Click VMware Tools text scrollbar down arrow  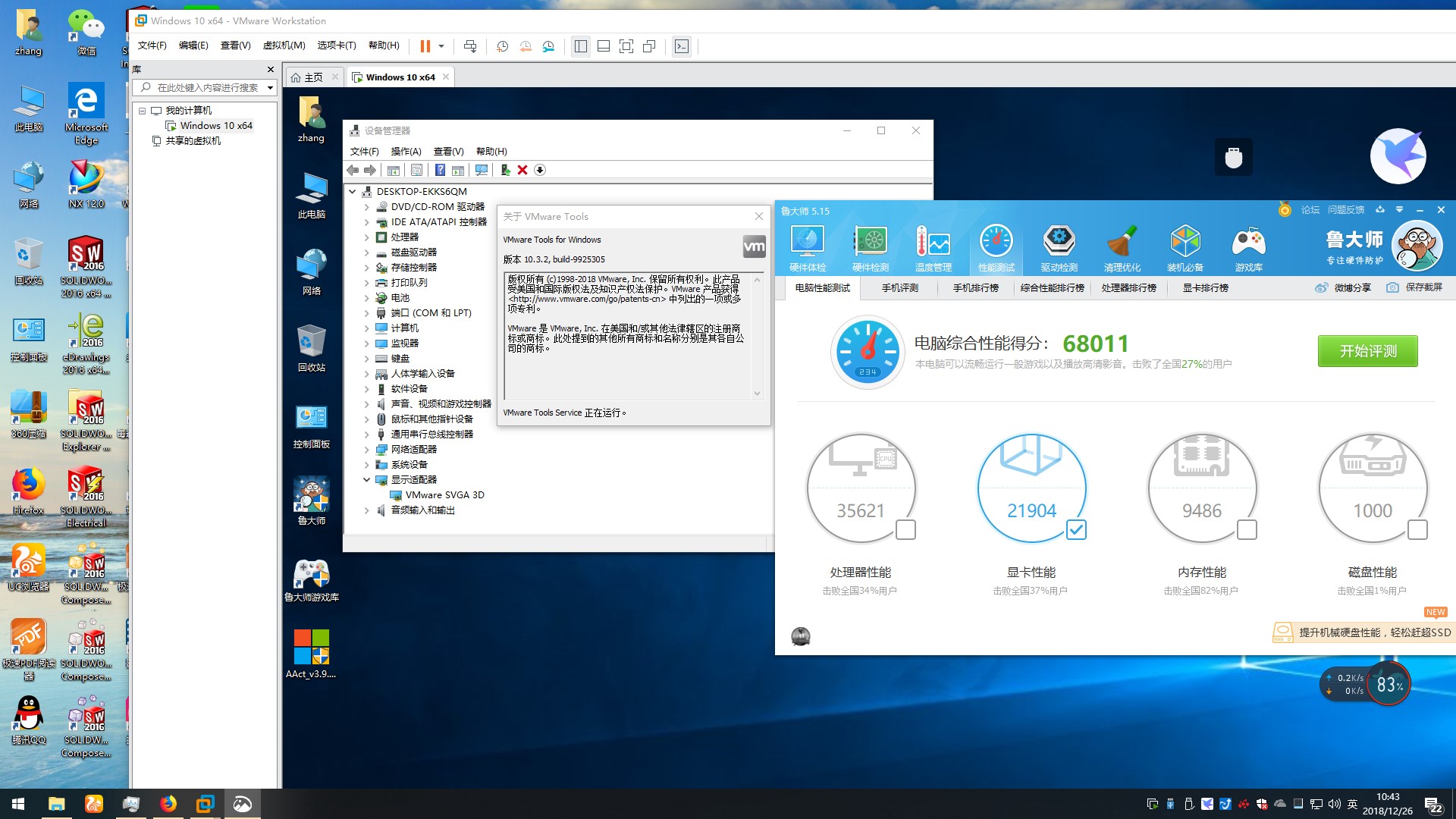tap(757, 394)
